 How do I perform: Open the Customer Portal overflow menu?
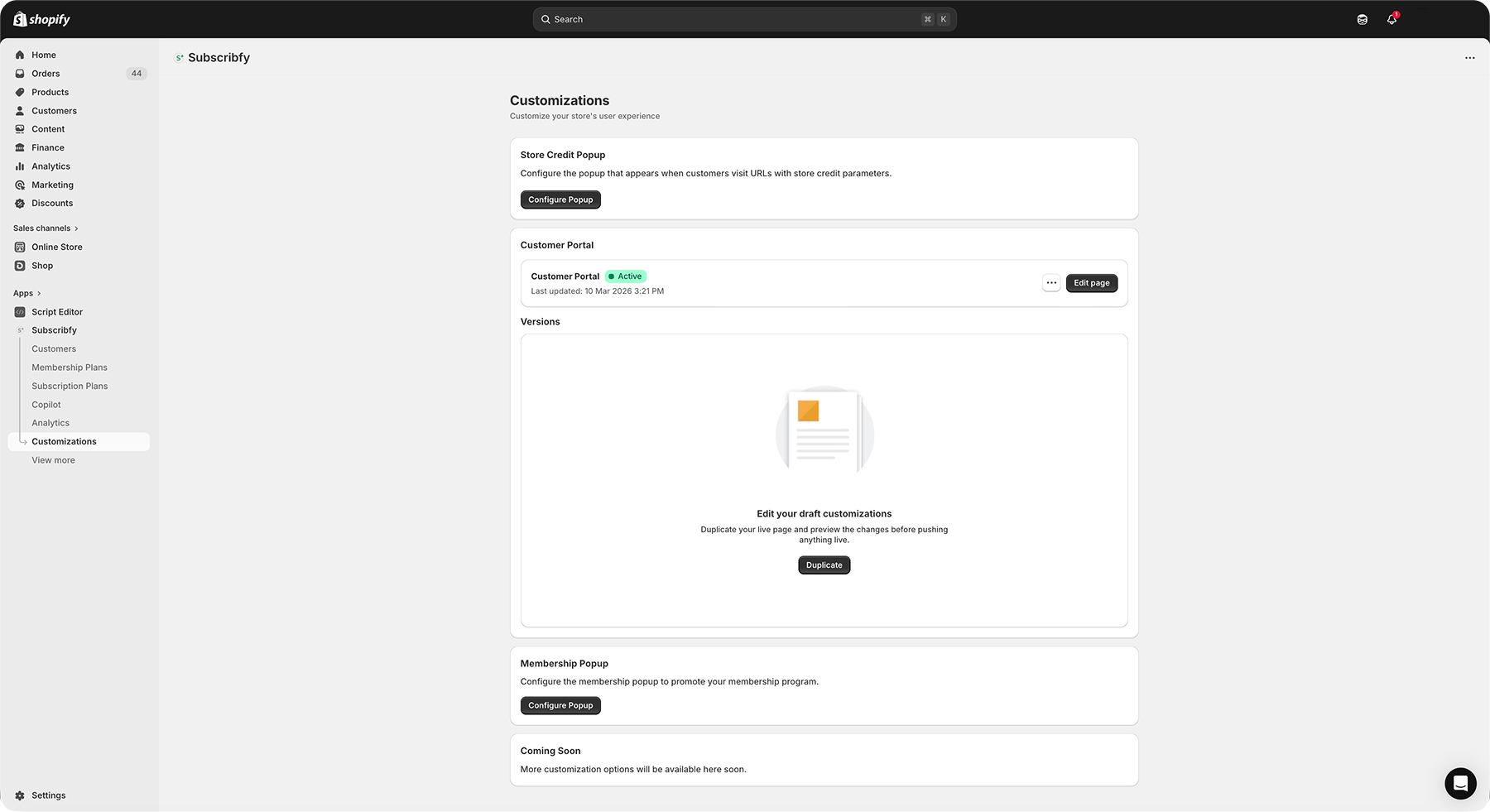1050,282
